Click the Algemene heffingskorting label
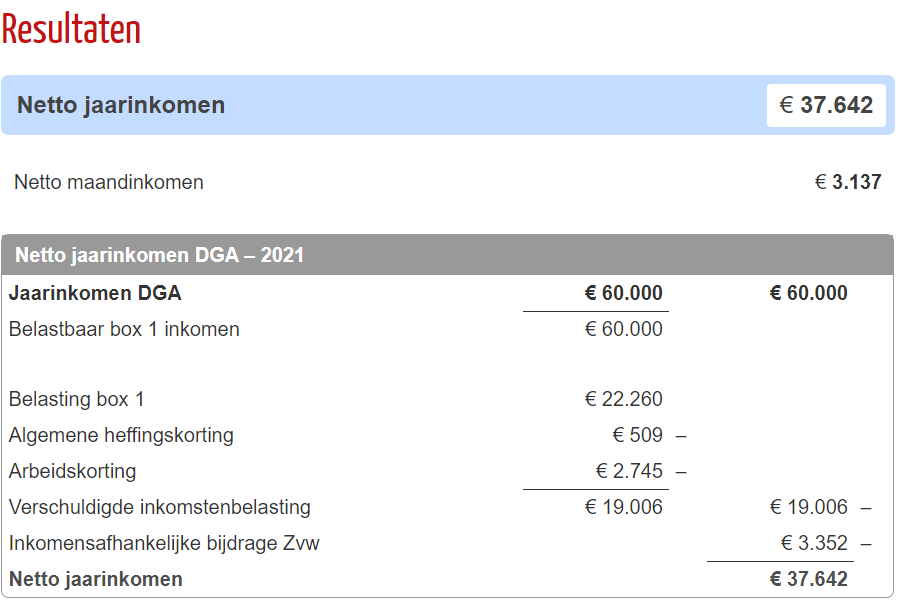The width and height of the screenshot is (906, 601). click(121, 435)
